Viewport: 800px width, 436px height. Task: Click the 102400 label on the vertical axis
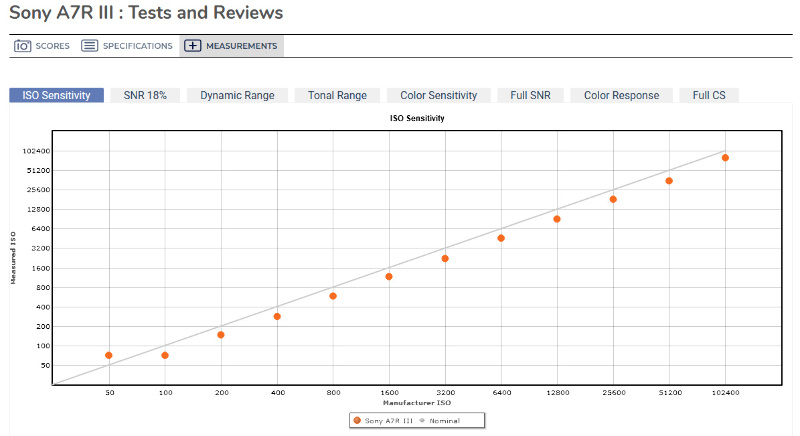click(36, 151)
